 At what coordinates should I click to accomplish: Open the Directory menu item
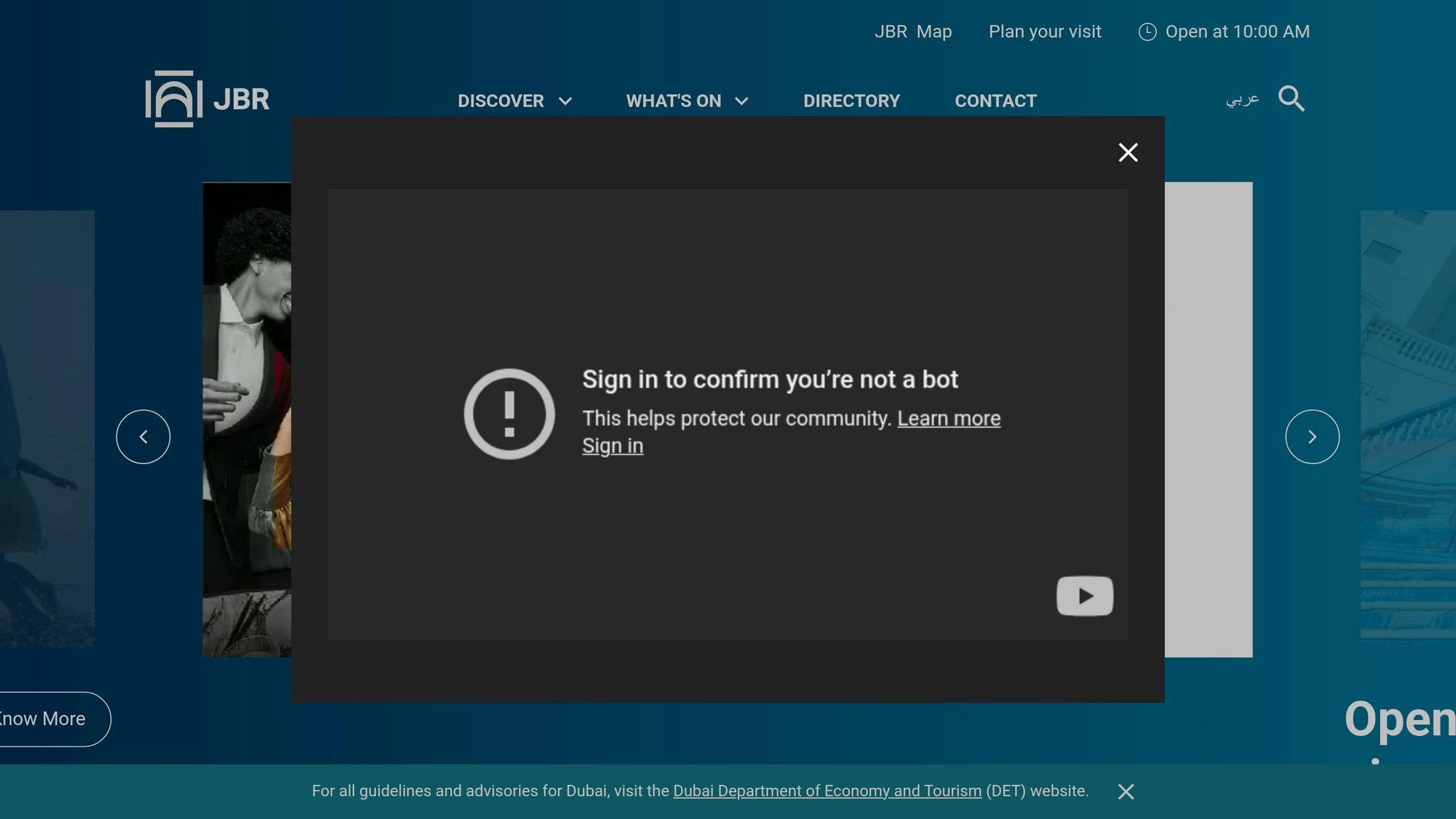(851, 101)
